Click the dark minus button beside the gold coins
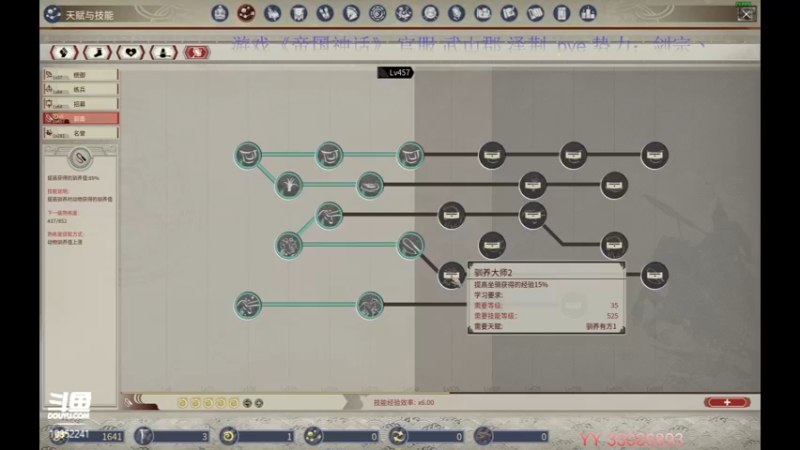The height and width of the screenshot is (450, 800). 247,403
